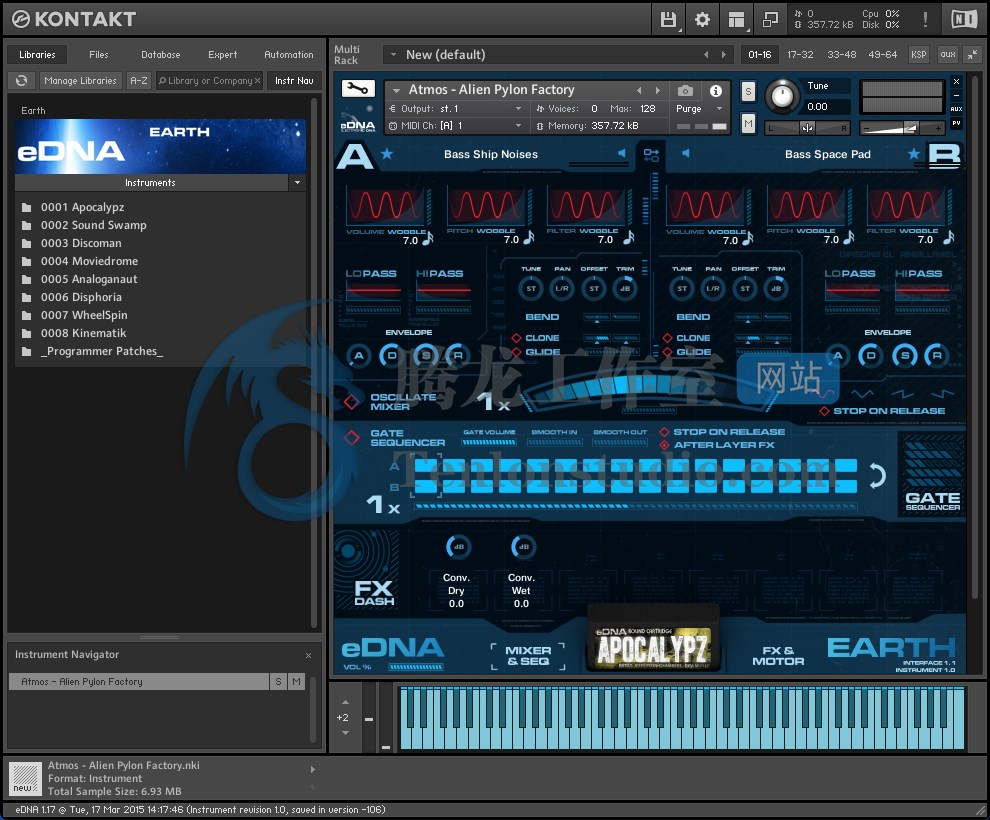This screenshot has width=990, height=820.
Task: Expand the Instruments dropdown under eDNA Earth
Action: coord(297,182)
